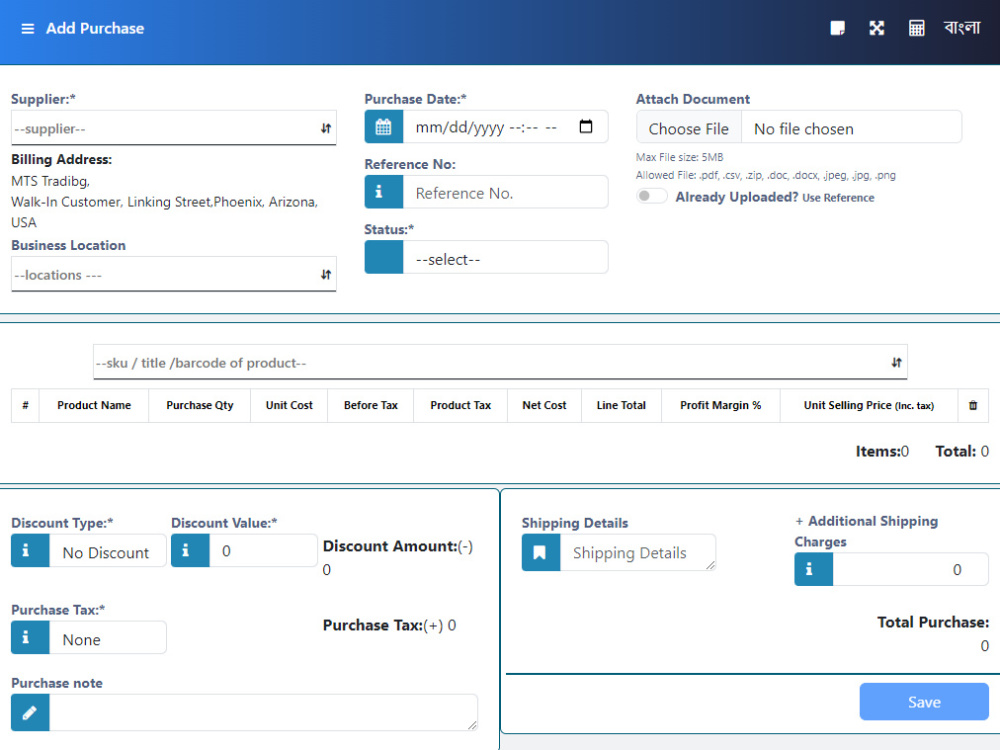Click the Unit Selling Price column header
This screenshot has width=1000, height=750.
pos(869,405)
